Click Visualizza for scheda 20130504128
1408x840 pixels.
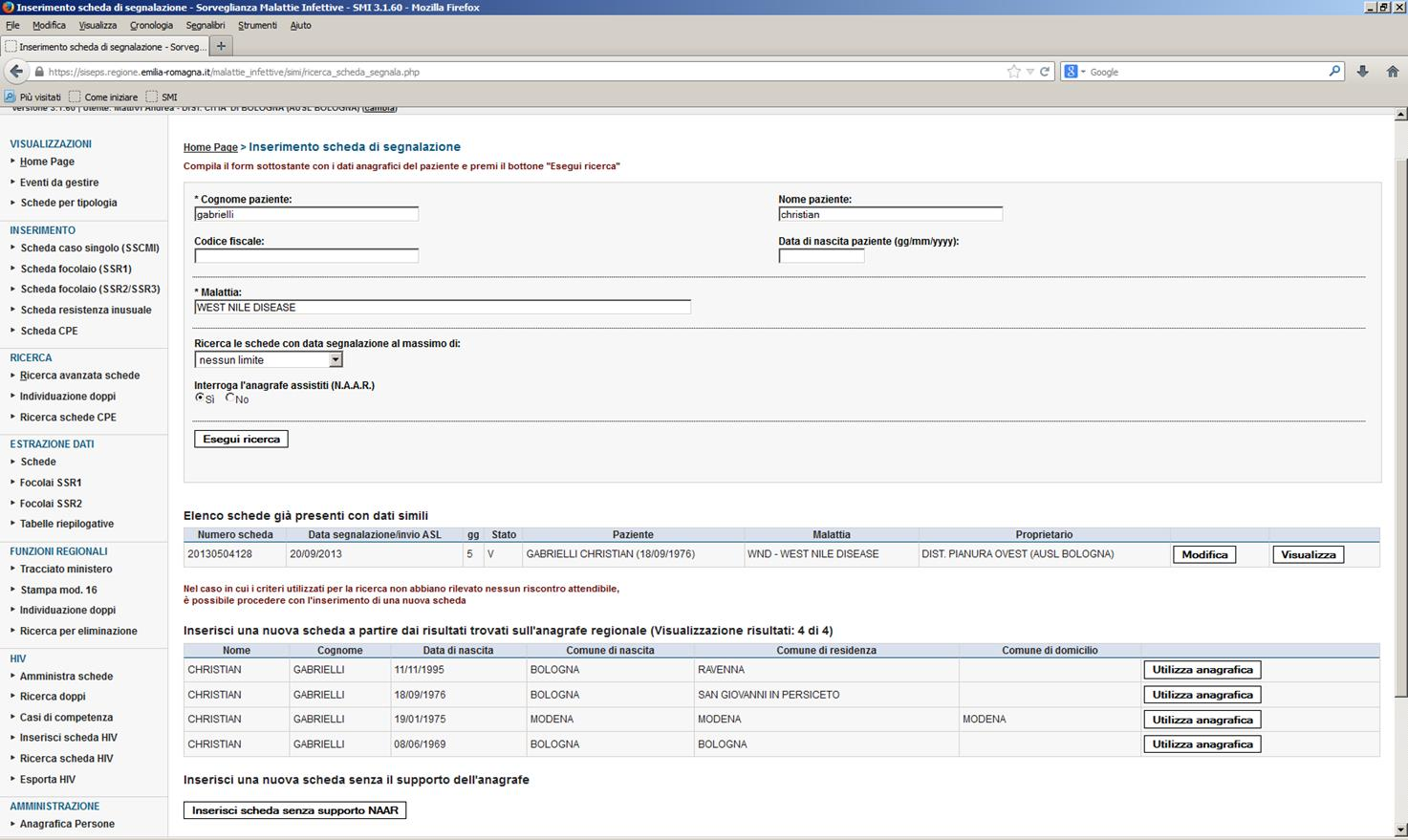[1308, 554]
